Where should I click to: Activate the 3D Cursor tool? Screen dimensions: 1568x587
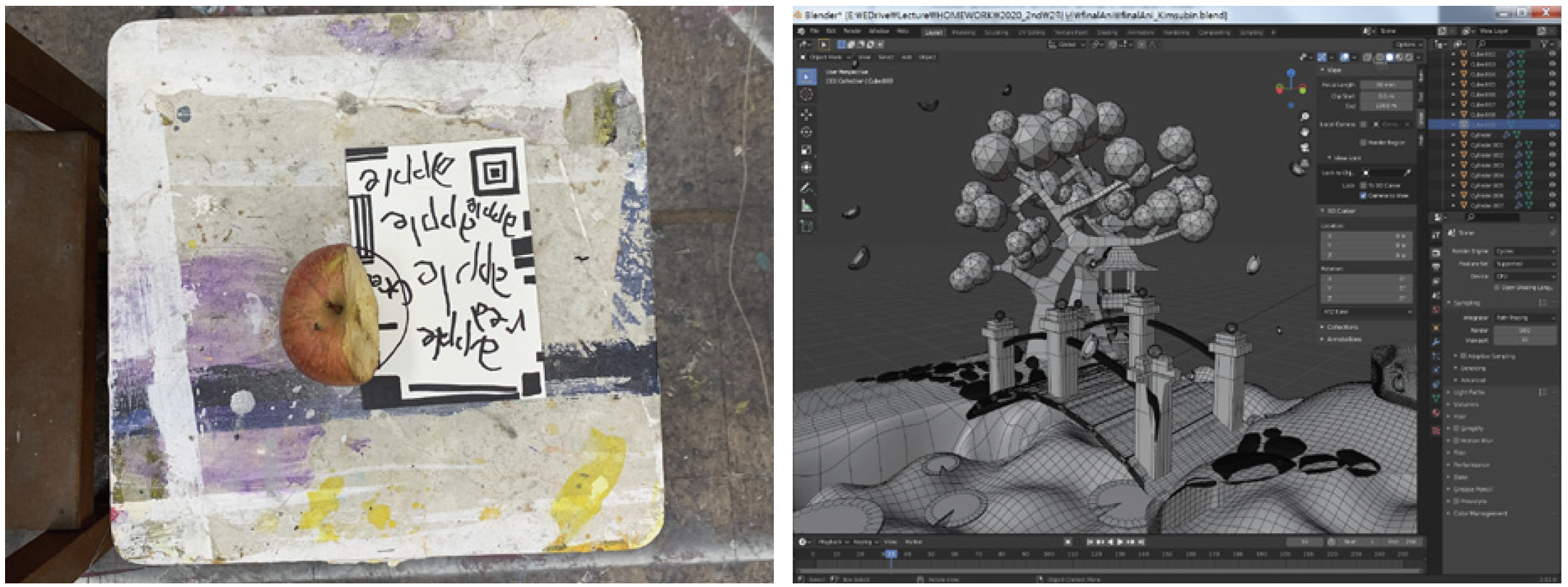(806, 95)
